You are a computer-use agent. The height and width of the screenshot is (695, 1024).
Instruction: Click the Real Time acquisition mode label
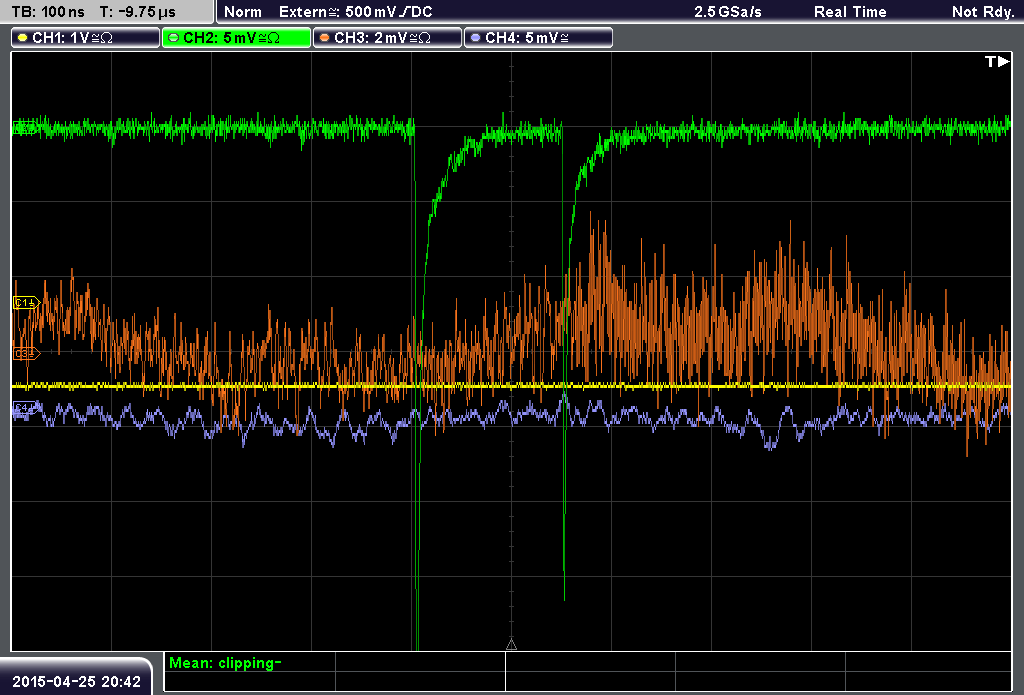850,12
